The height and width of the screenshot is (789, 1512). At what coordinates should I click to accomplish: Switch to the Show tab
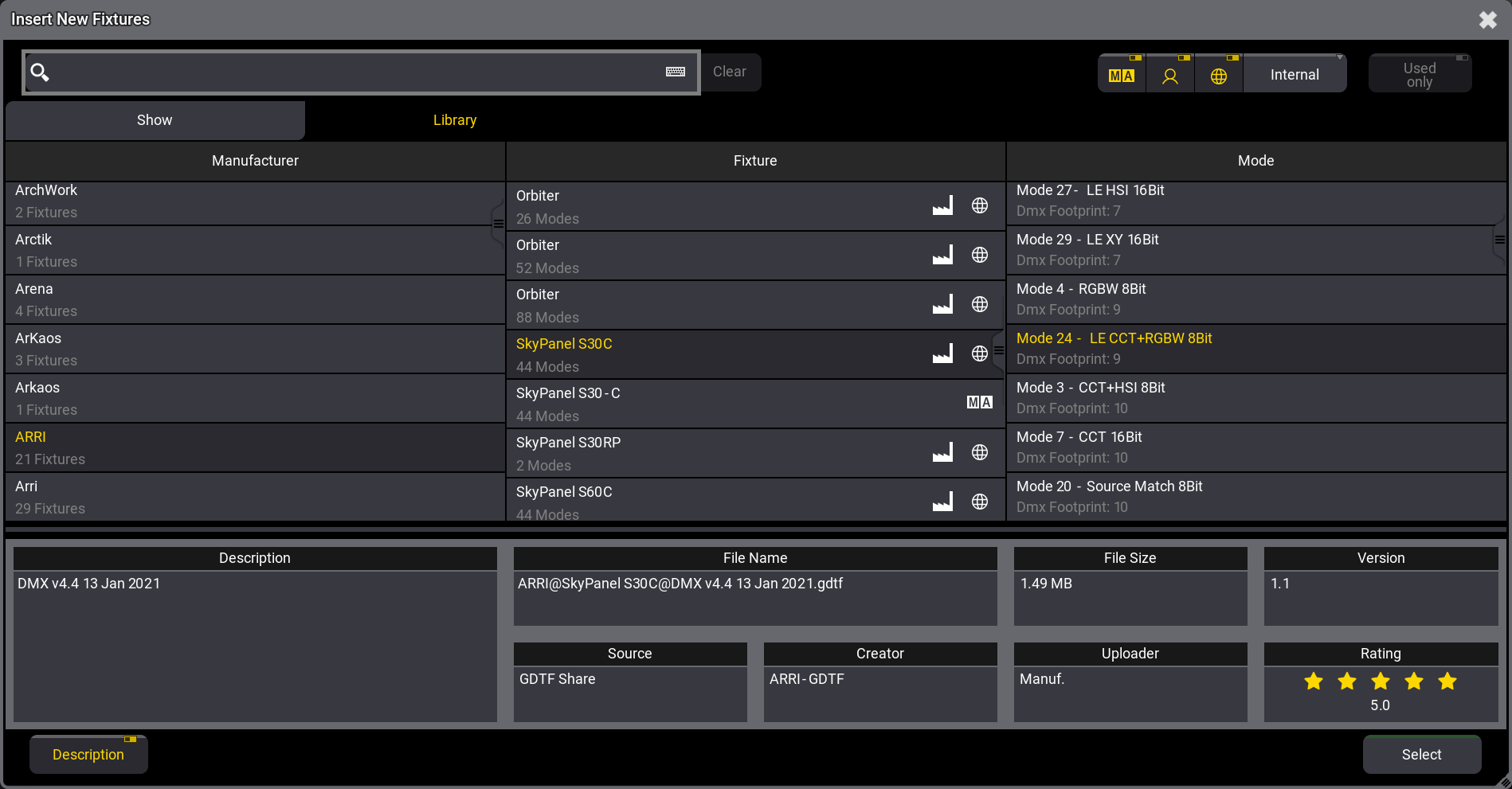155,120
